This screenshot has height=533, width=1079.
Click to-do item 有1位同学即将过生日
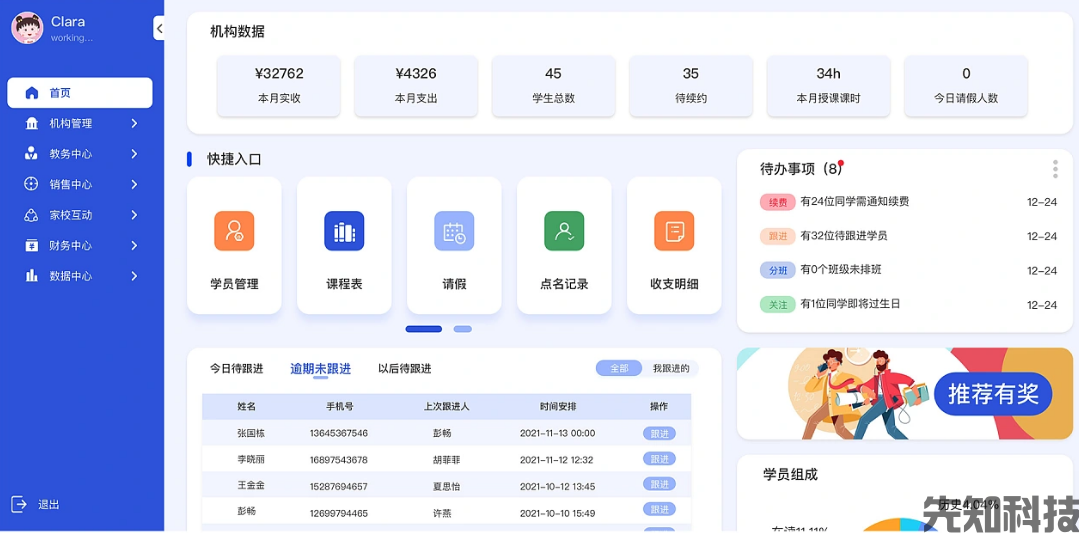click(x=850, y=303)
